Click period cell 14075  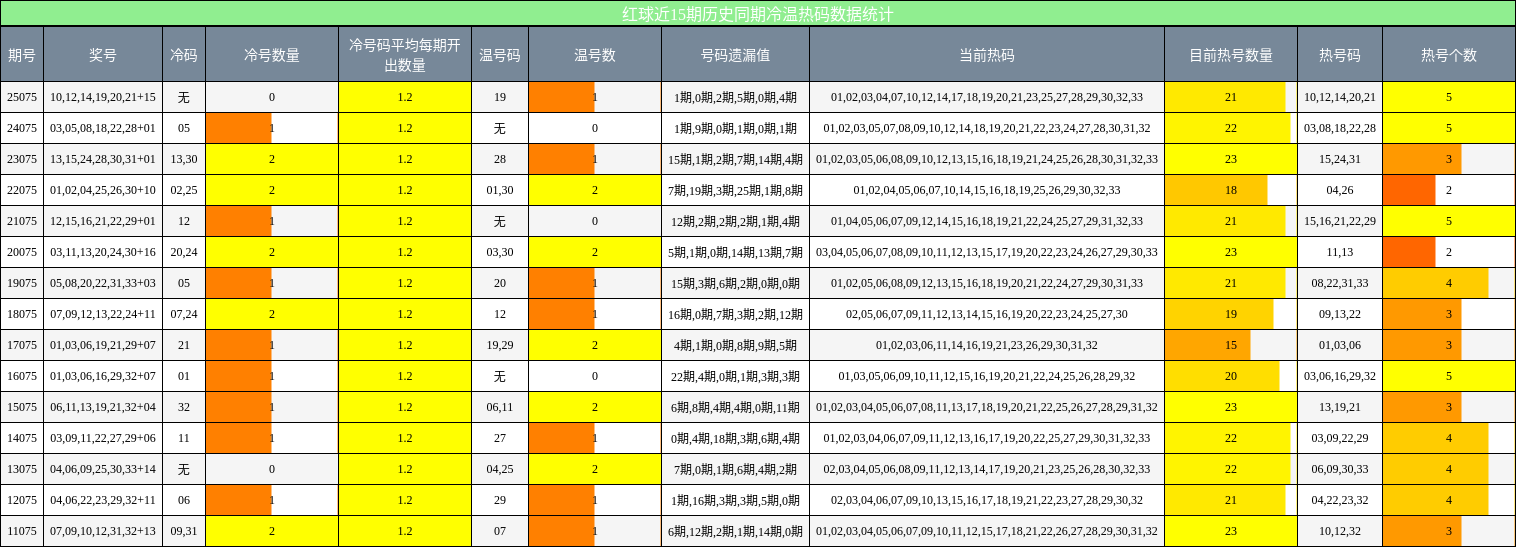pyautogui.click(x=22, y=438)
